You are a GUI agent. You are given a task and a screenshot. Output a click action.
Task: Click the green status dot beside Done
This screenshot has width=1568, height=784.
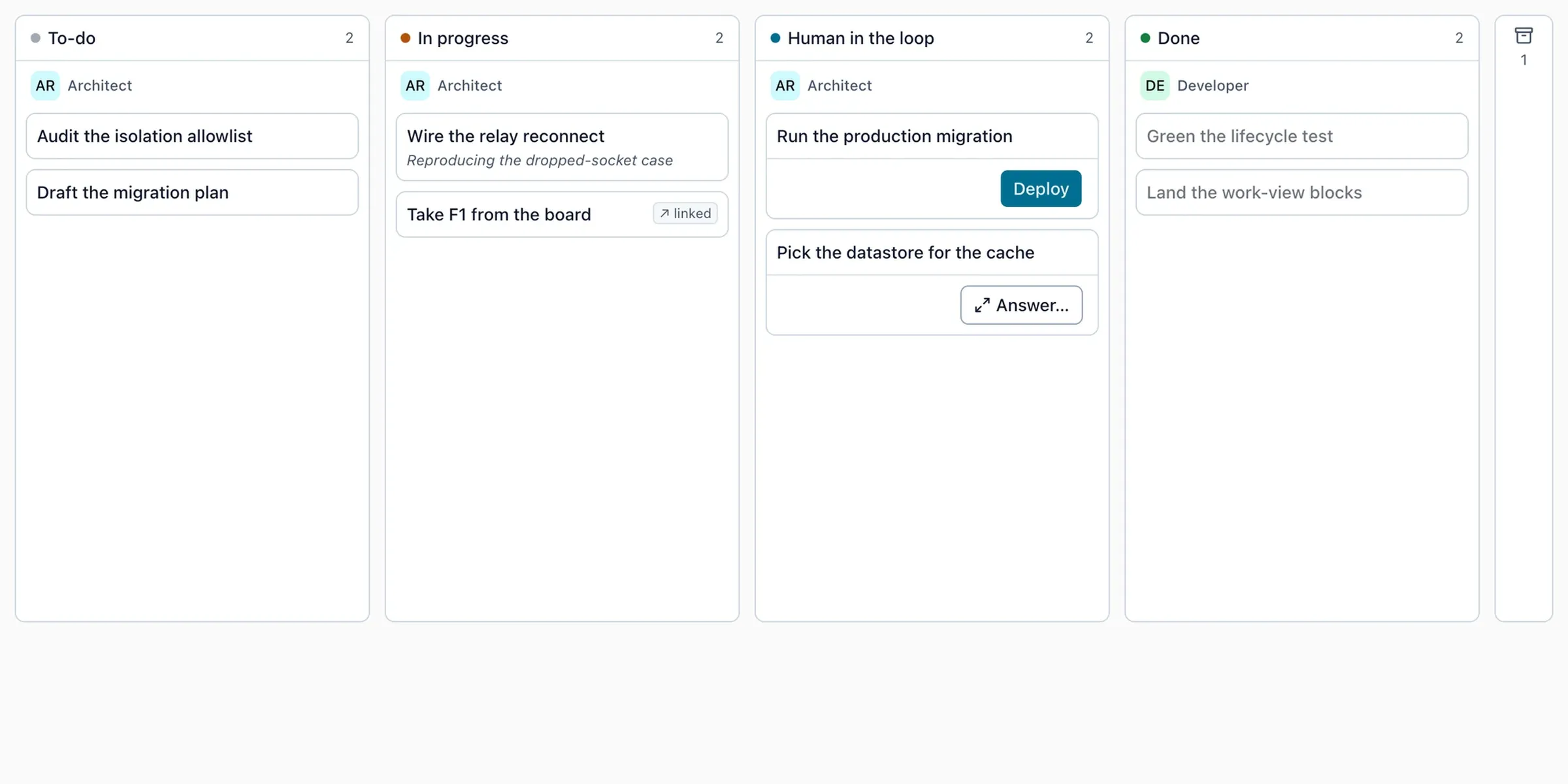click(x=1145, y=38)
